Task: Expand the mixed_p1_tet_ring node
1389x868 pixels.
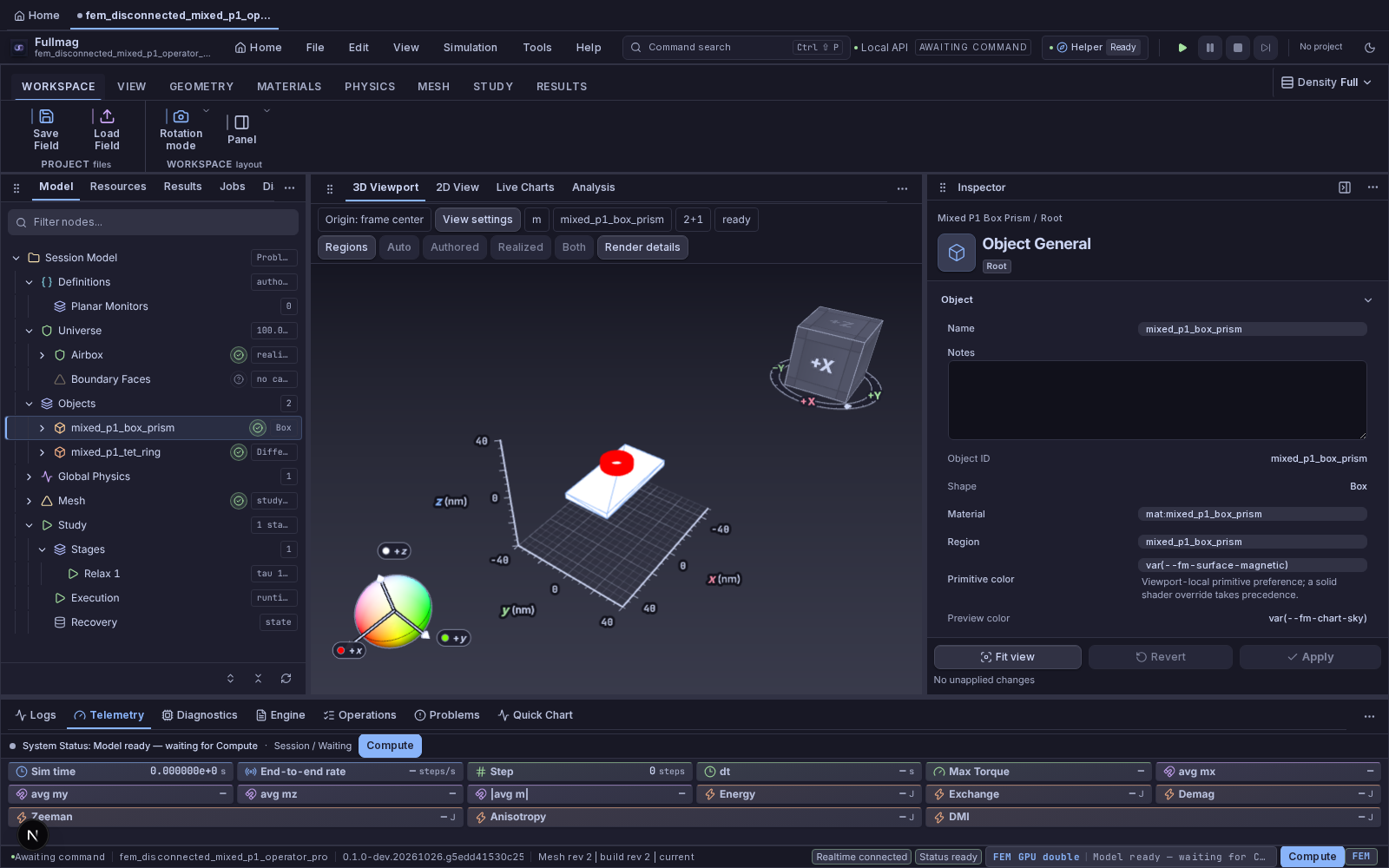Action: point(42,452)
